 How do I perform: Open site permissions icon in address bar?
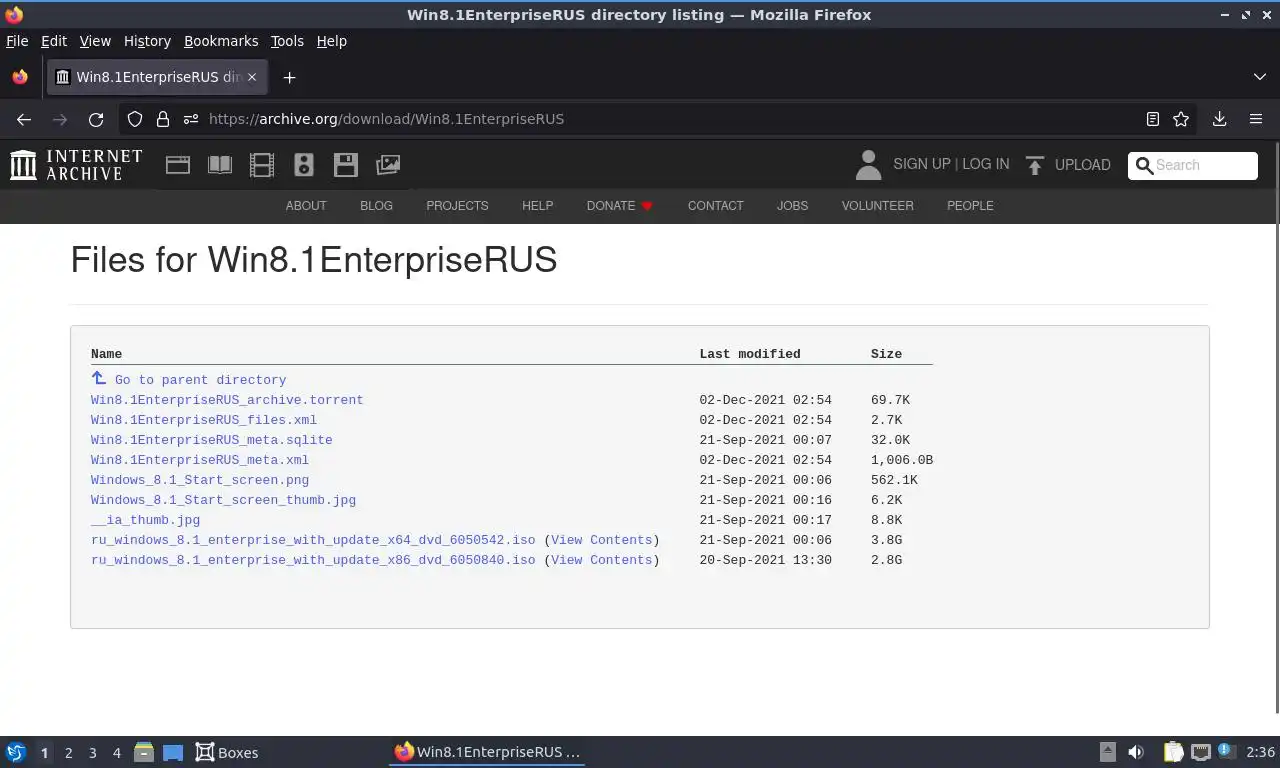(x=191, y=119)
